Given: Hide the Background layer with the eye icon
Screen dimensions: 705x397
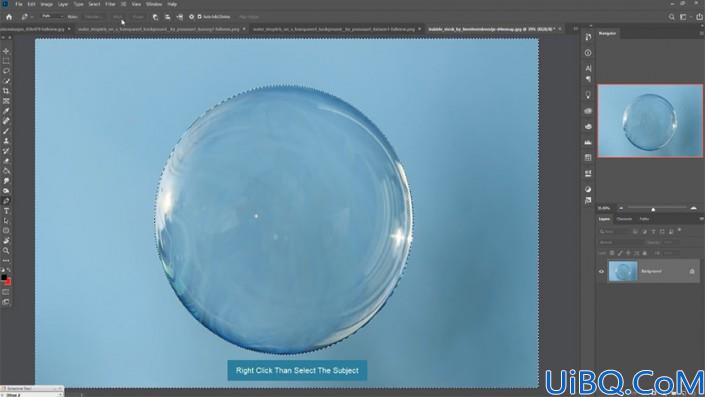Looking at the screenshot, I should 601,271.
